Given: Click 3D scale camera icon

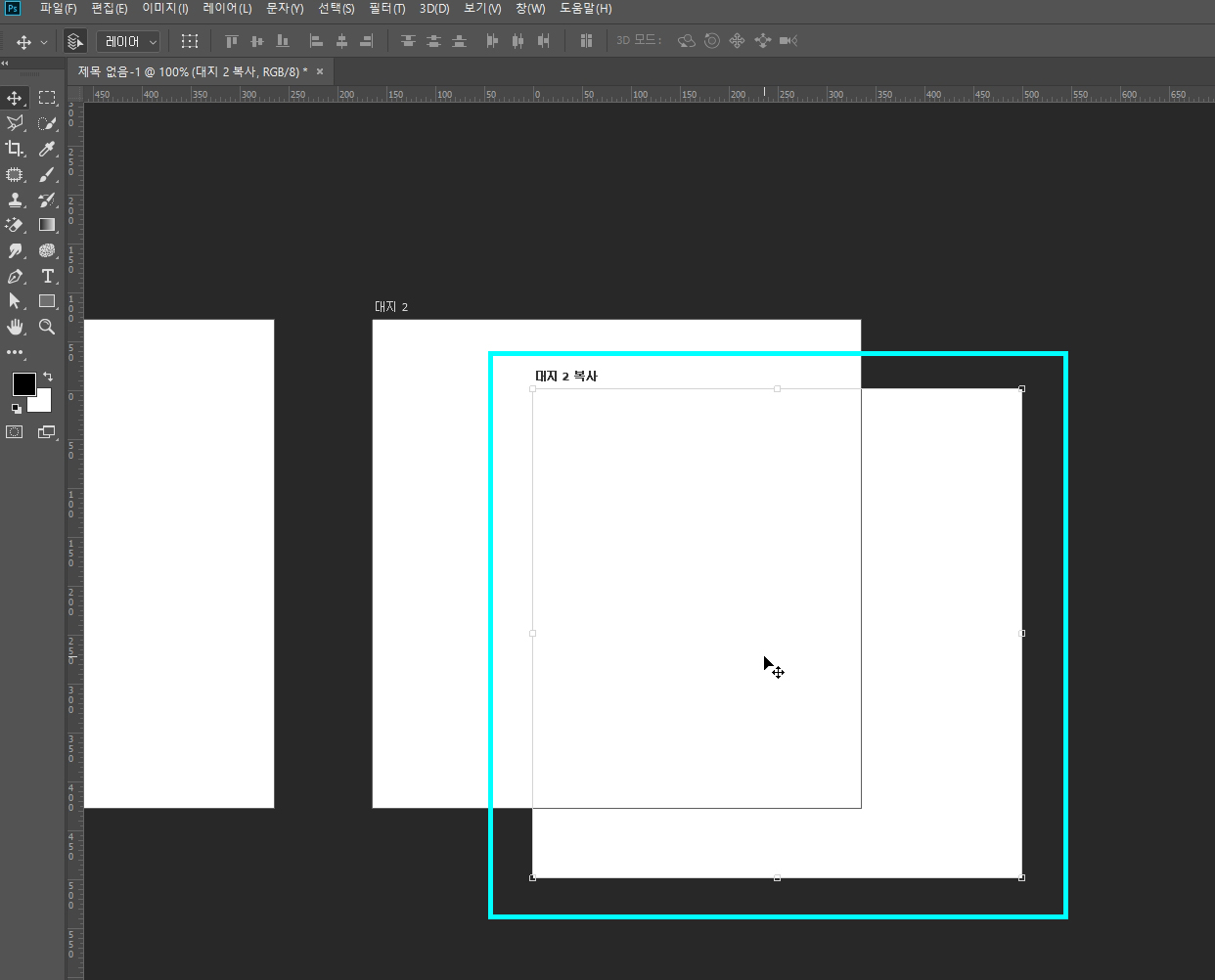Looking at the screenshot, I should pyautogui.click(x=788, y=41).
